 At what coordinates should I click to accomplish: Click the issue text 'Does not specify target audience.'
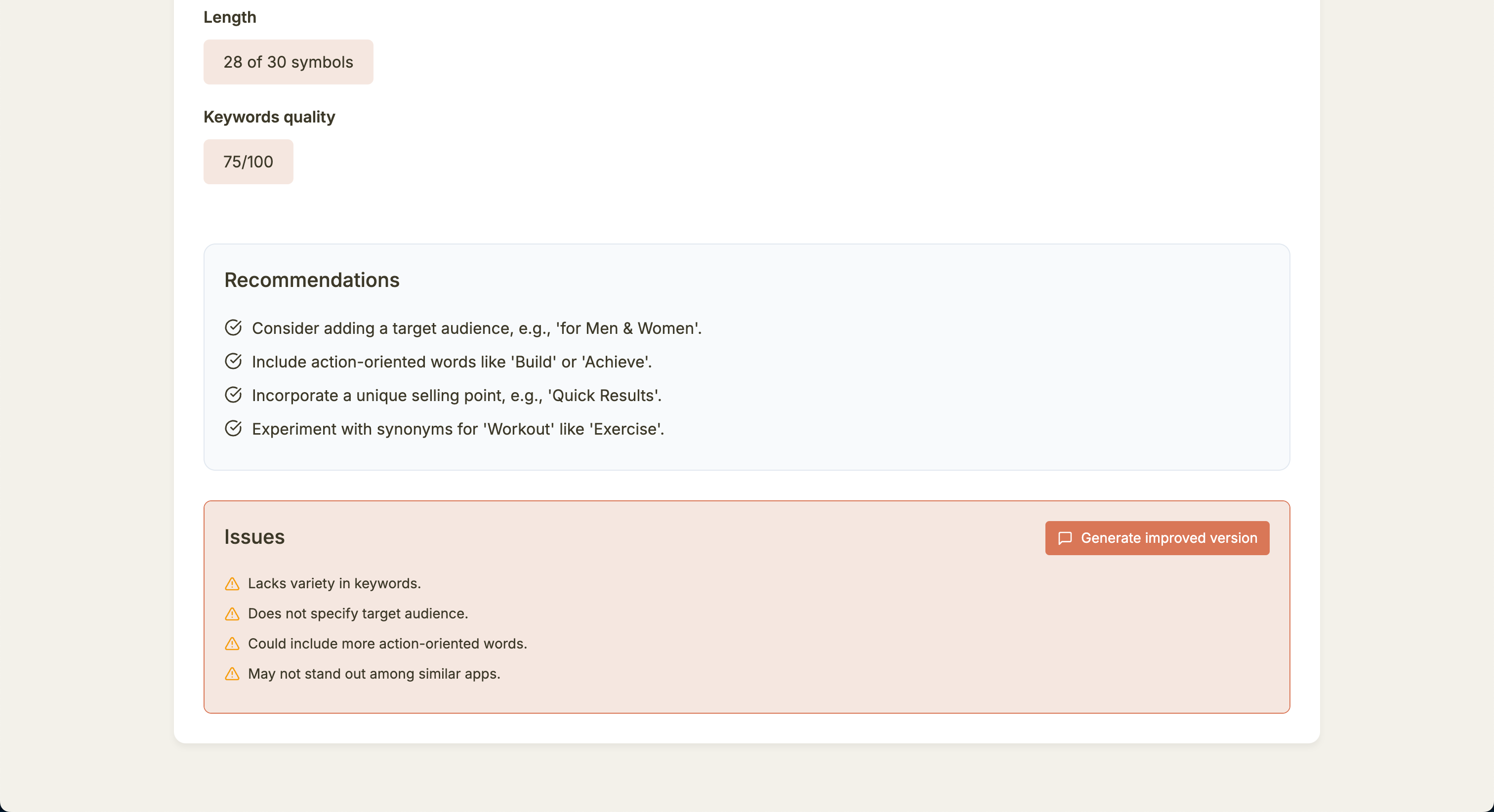(x=358, y=613)
